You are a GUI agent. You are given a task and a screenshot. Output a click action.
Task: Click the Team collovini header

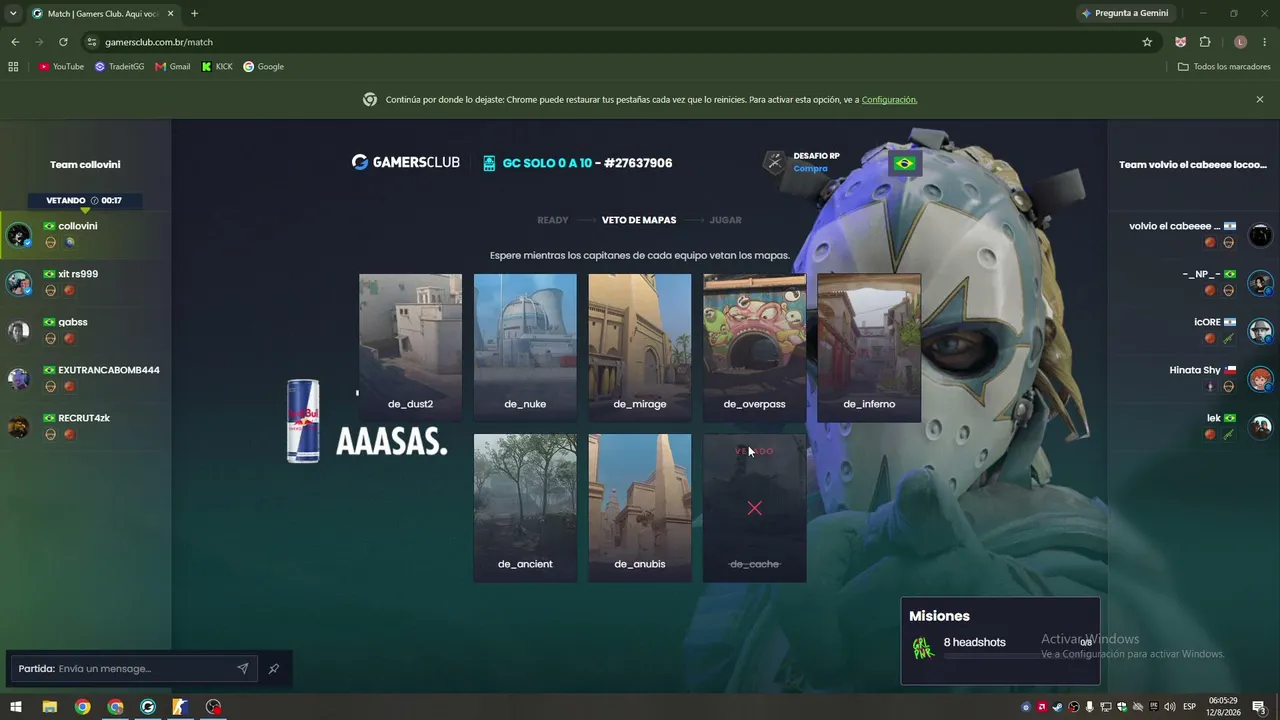[85, 165]
